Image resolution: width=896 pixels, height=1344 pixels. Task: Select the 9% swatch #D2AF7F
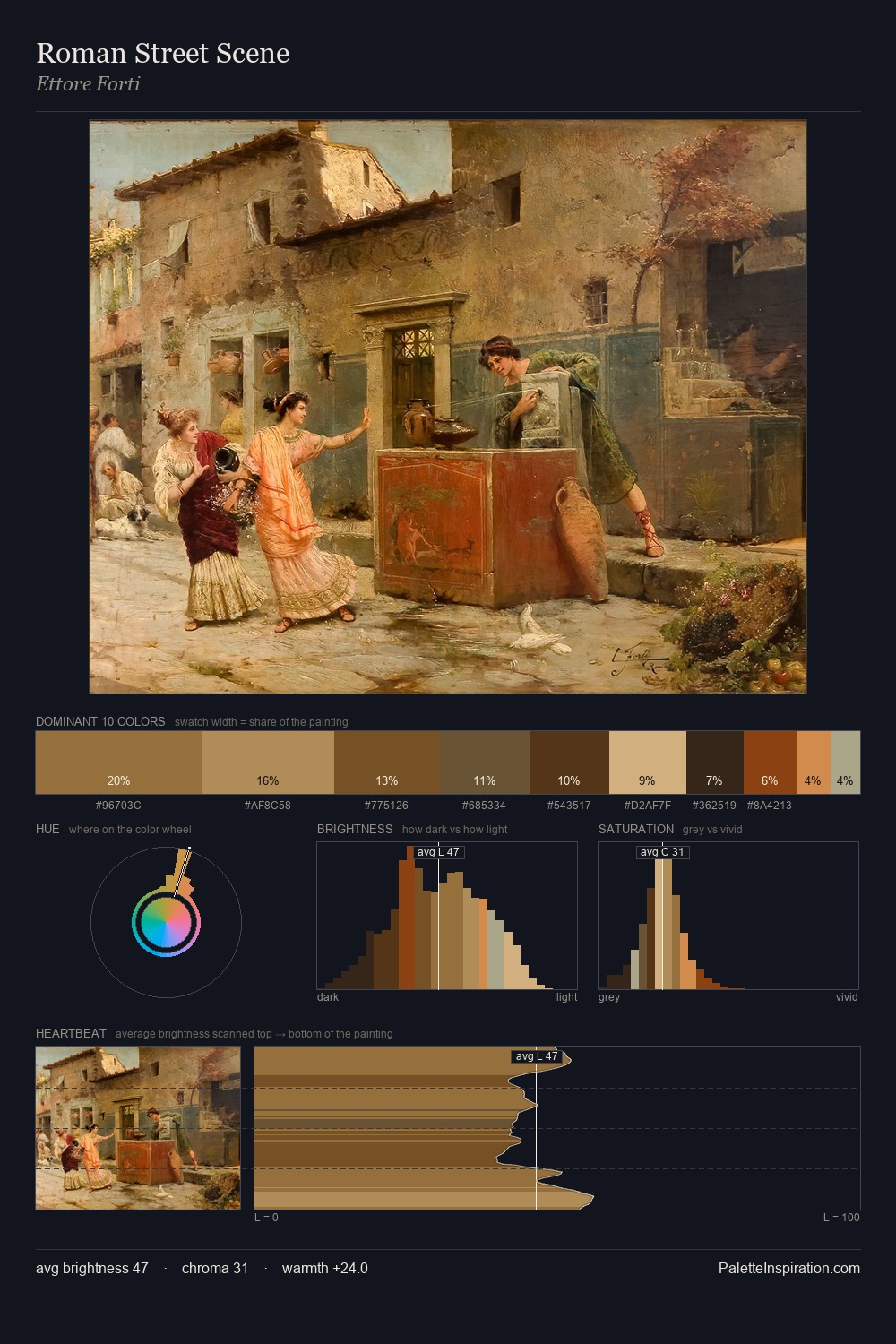(x=647, y=762)
